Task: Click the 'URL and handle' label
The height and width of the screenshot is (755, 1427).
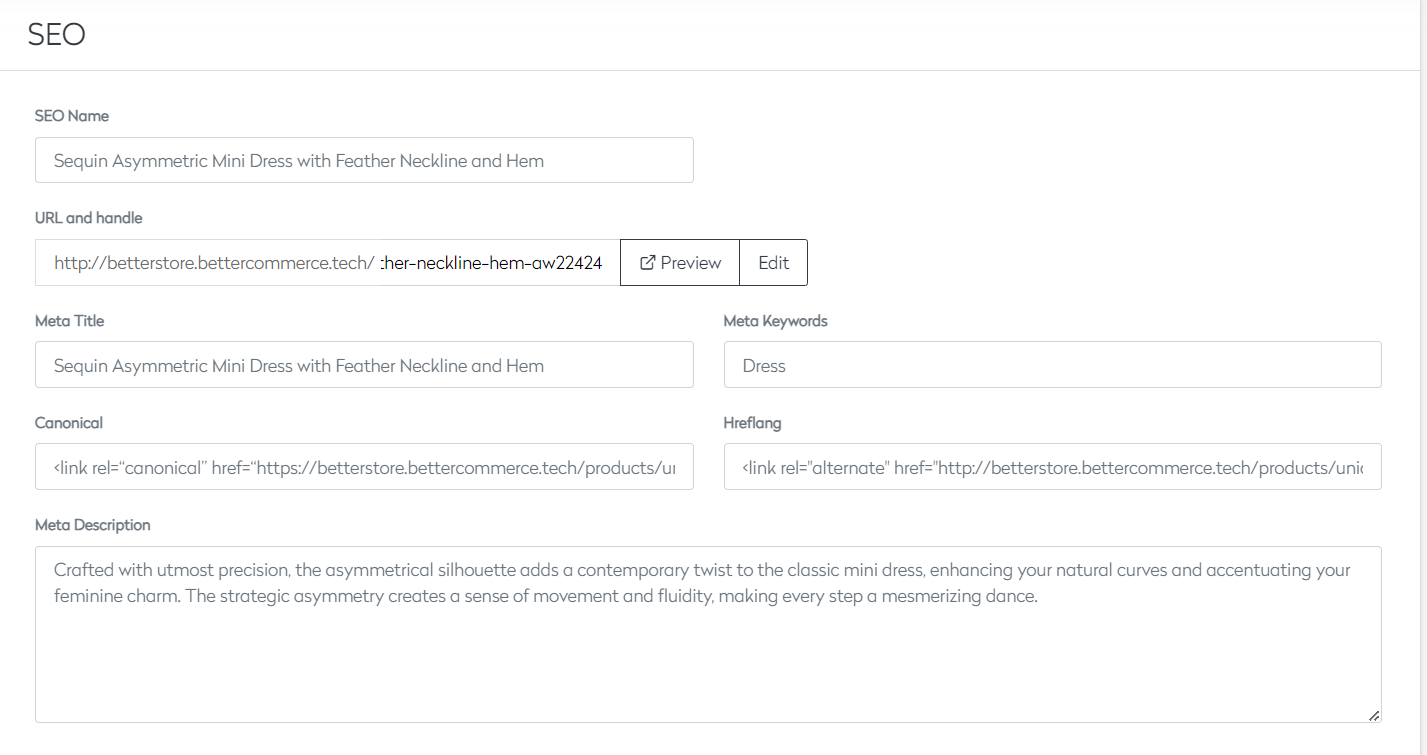Action: (89, 218)
